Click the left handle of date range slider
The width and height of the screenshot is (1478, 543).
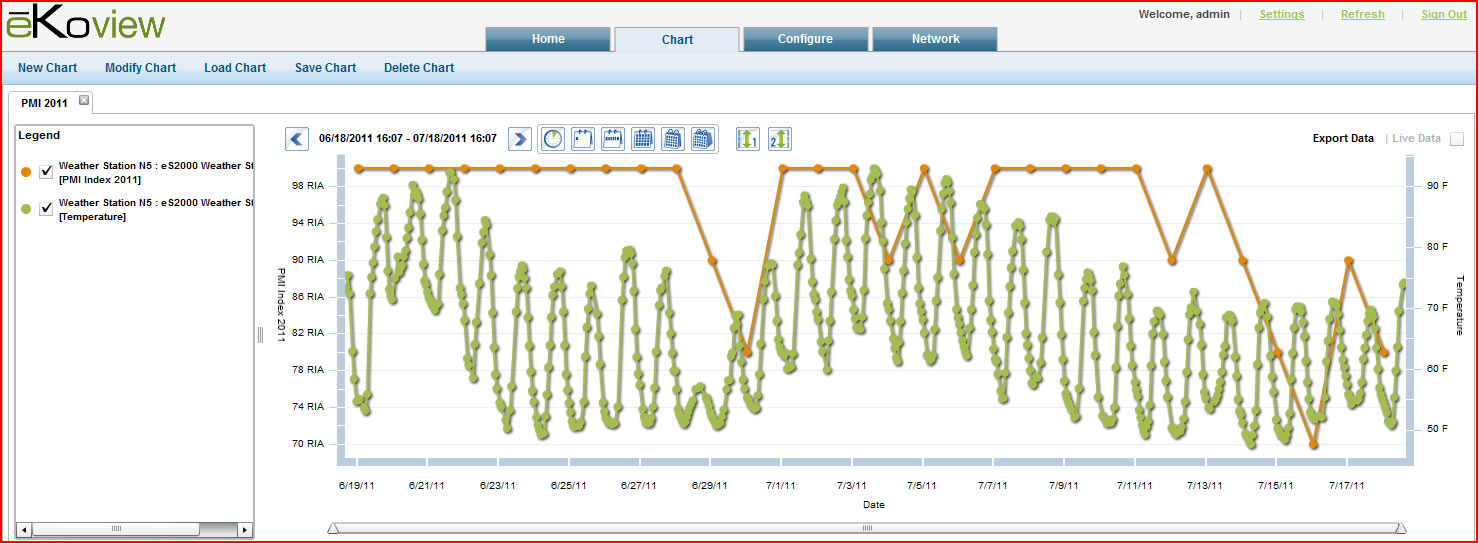[333, 528]
